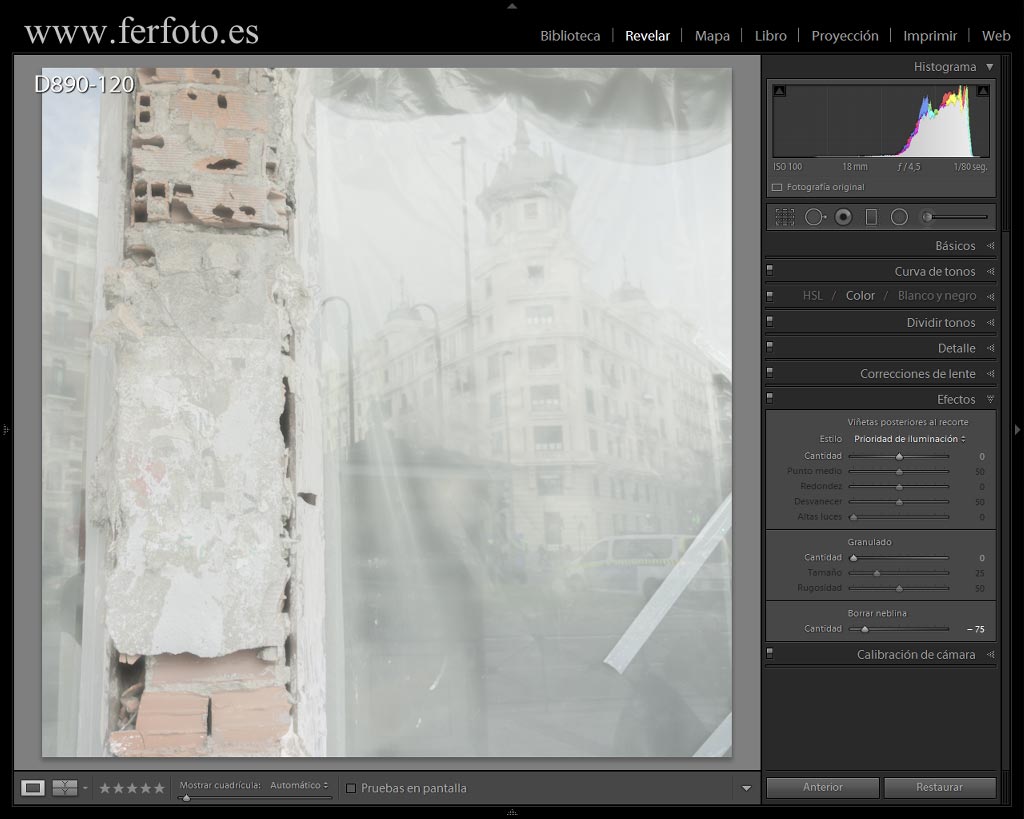Image resolution: width=1024 pixels, height=819 pixels.
Task: Enable Pruebas en pantalla checkbox
Action: [x=351, y=788]
